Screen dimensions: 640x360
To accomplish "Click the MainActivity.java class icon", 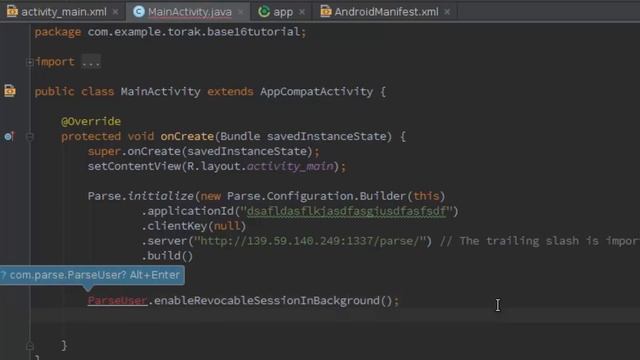I will coord(139,11).
